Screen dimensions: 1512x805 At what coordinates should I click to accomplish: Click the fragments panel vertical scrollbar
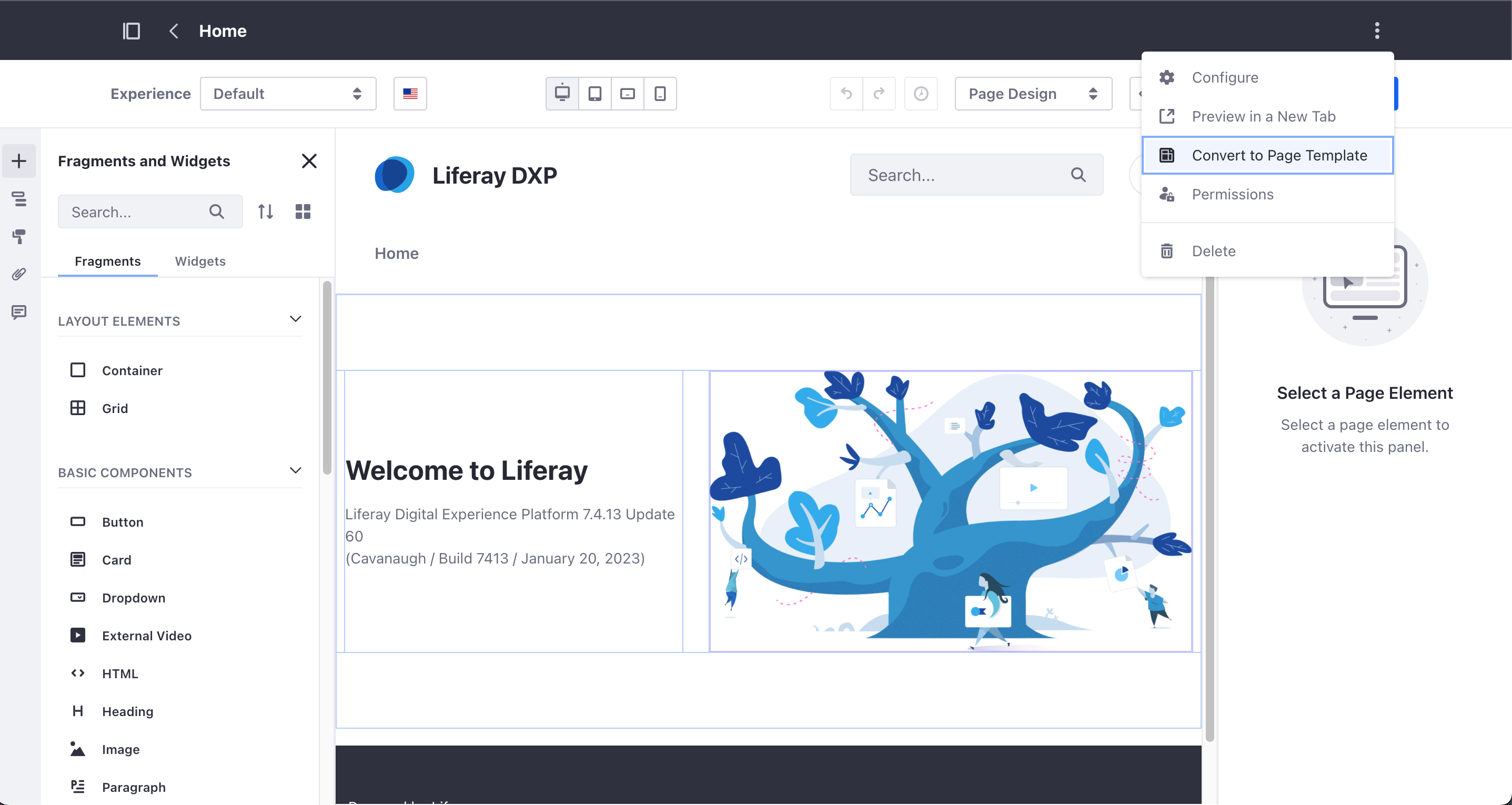click(327, 377)
